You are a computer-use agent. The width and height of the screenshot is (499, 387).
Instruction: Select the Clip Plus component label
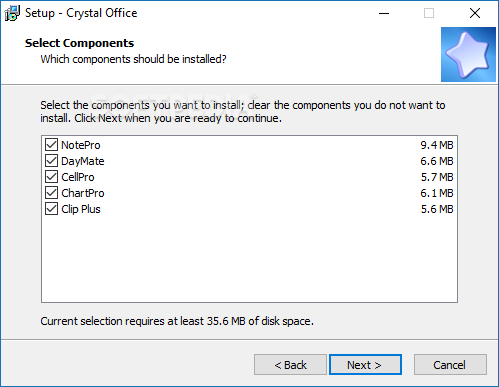[81, 209]
